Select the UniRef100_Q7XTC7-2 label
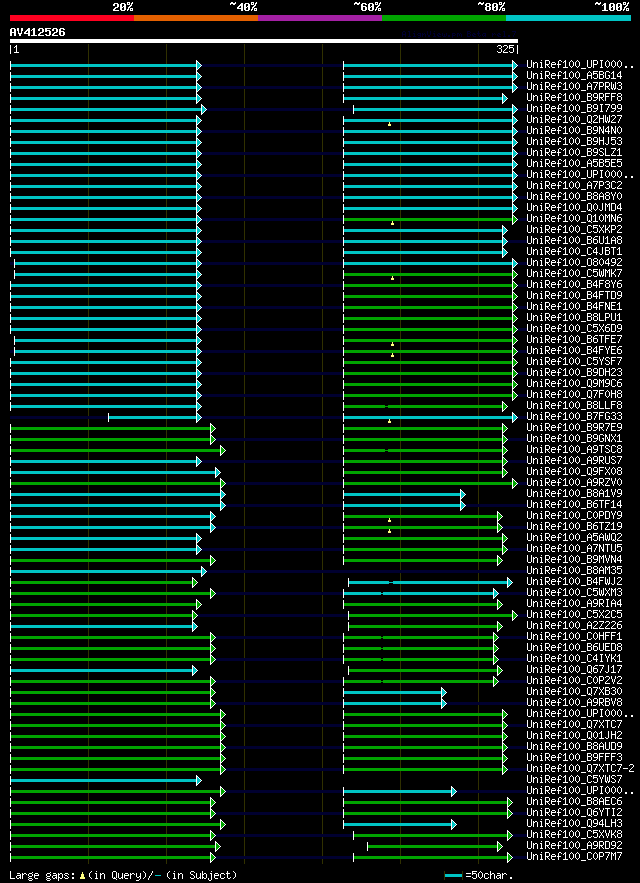 coord(580,769)
